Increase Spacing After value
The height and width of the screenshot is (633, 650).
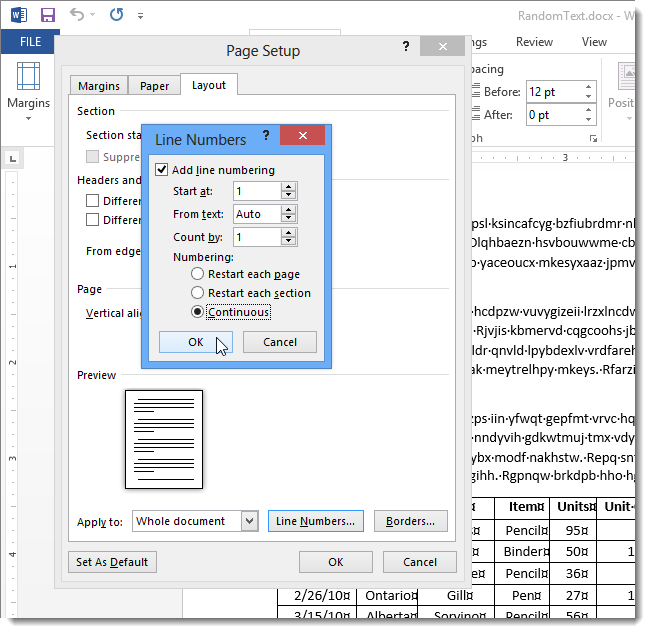[588, 110]
